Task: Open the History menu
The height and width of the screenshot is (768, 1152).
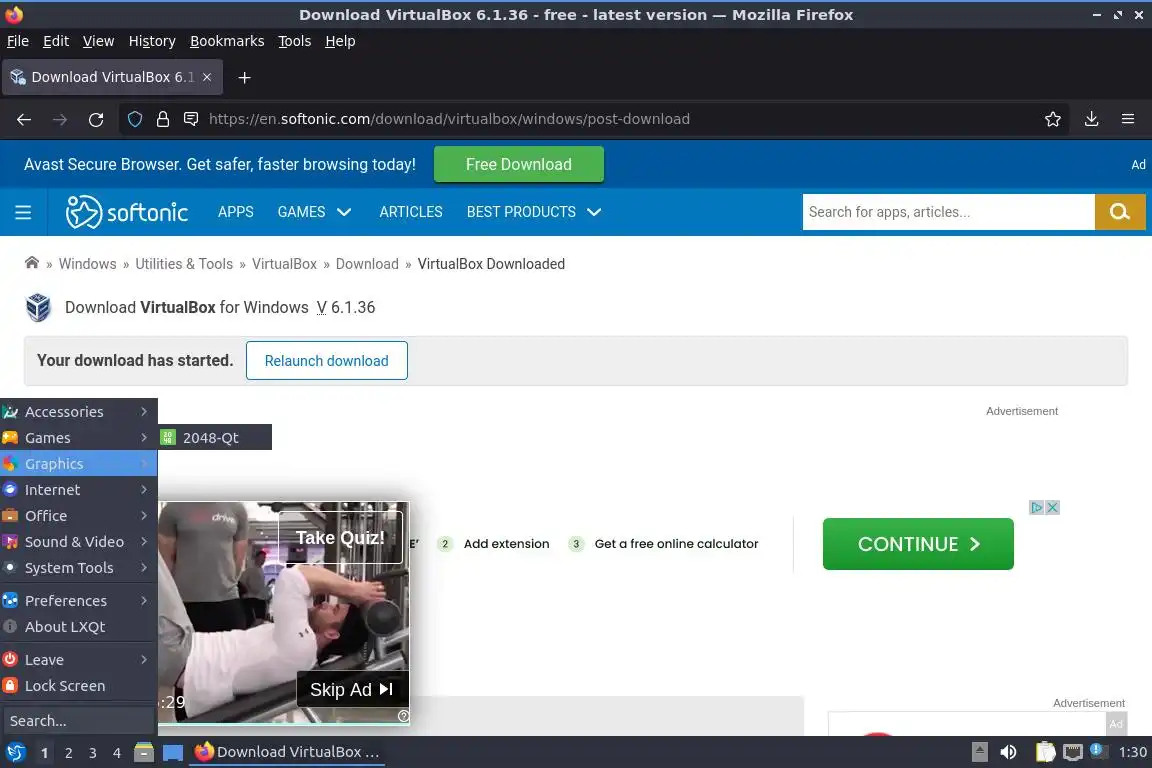Action: coord(152,41)
